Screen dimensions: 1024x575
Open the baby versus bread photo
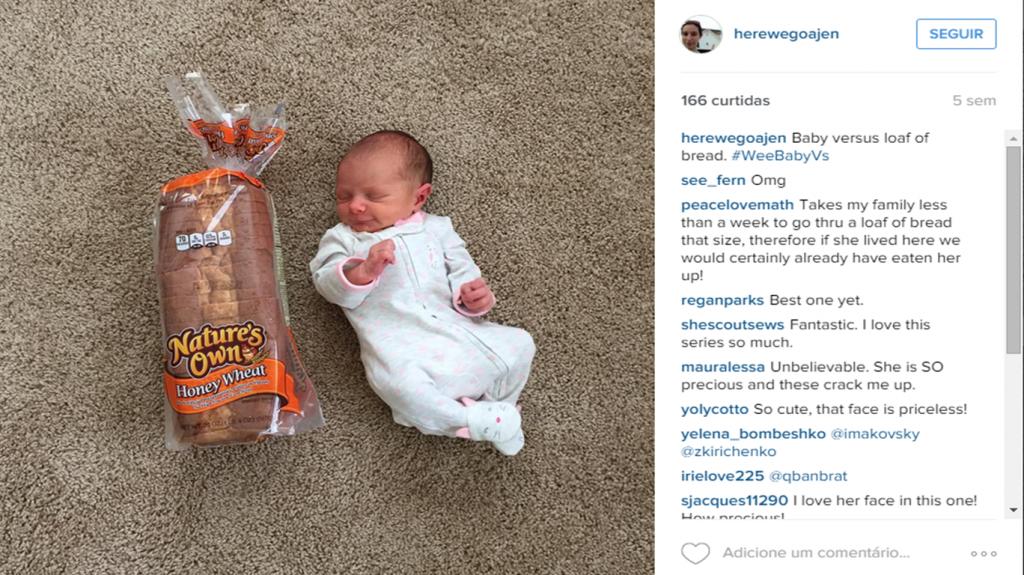coord(327,288)
